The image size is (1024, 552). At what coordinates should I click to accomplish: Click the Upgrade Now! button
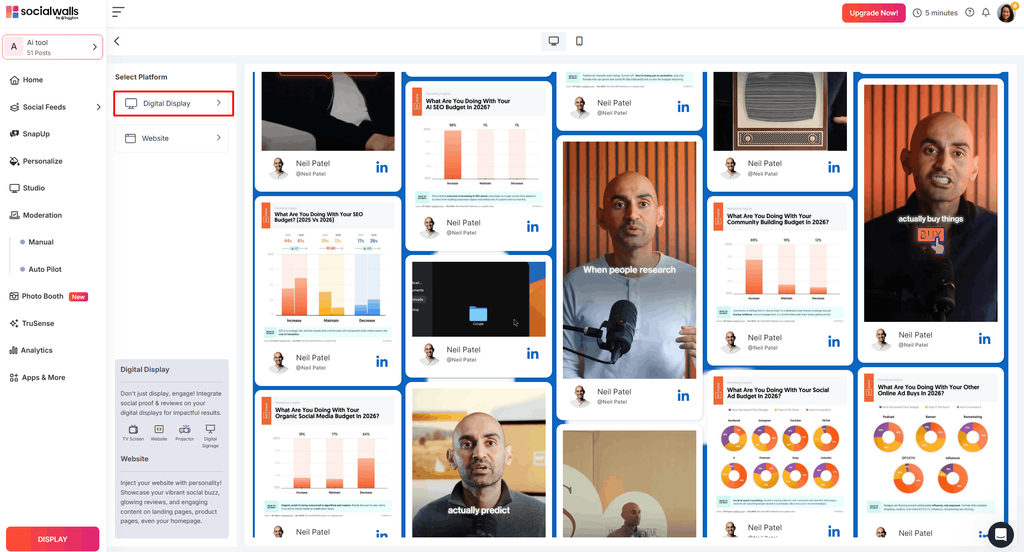[873, 13]
